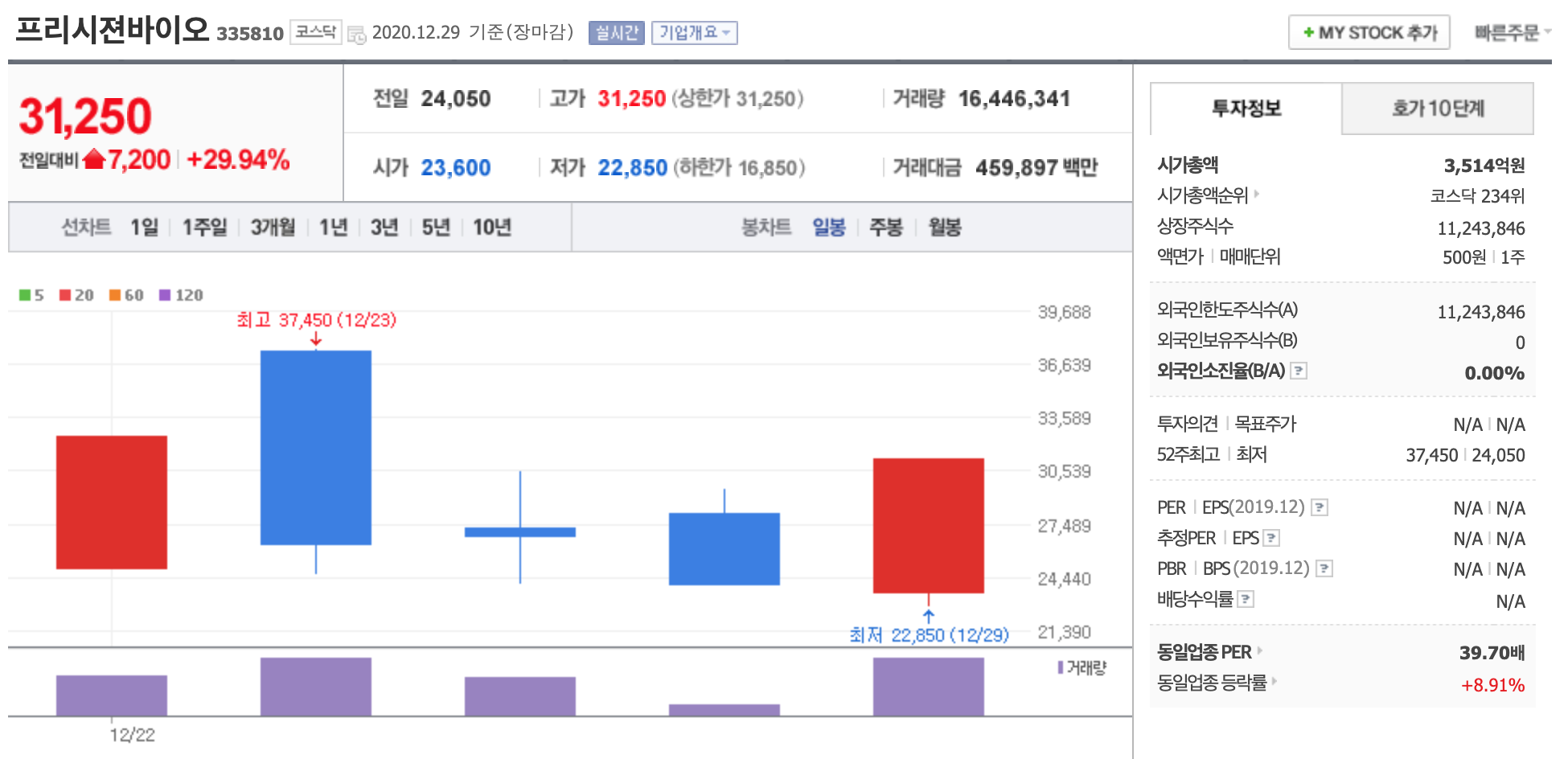Click the 거래량 volume legend marker

click(1061, 667)
